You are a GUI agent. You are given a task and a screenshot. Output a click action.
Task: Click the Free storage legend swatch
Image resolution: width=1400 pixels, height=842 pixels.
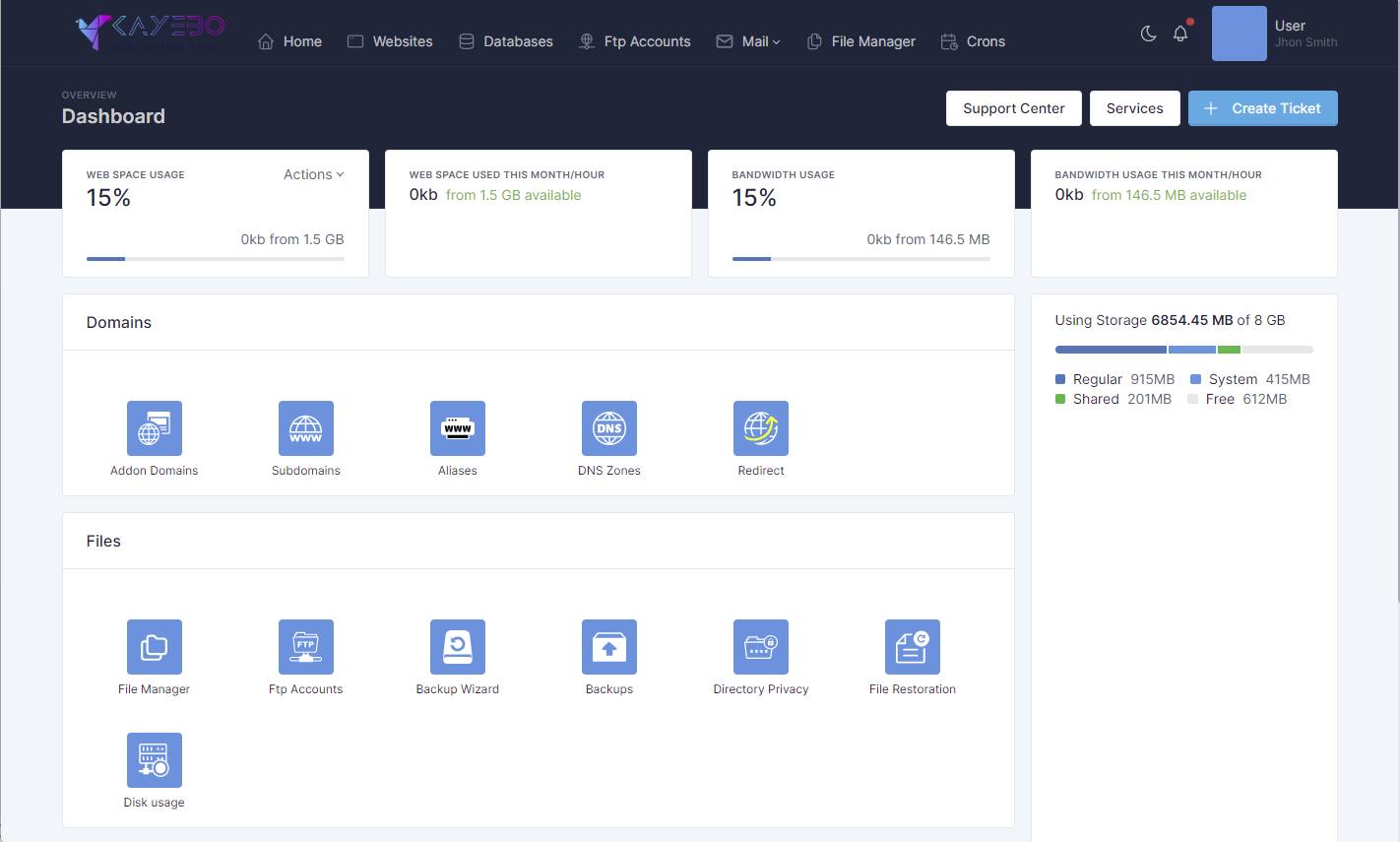(1192, 399)
